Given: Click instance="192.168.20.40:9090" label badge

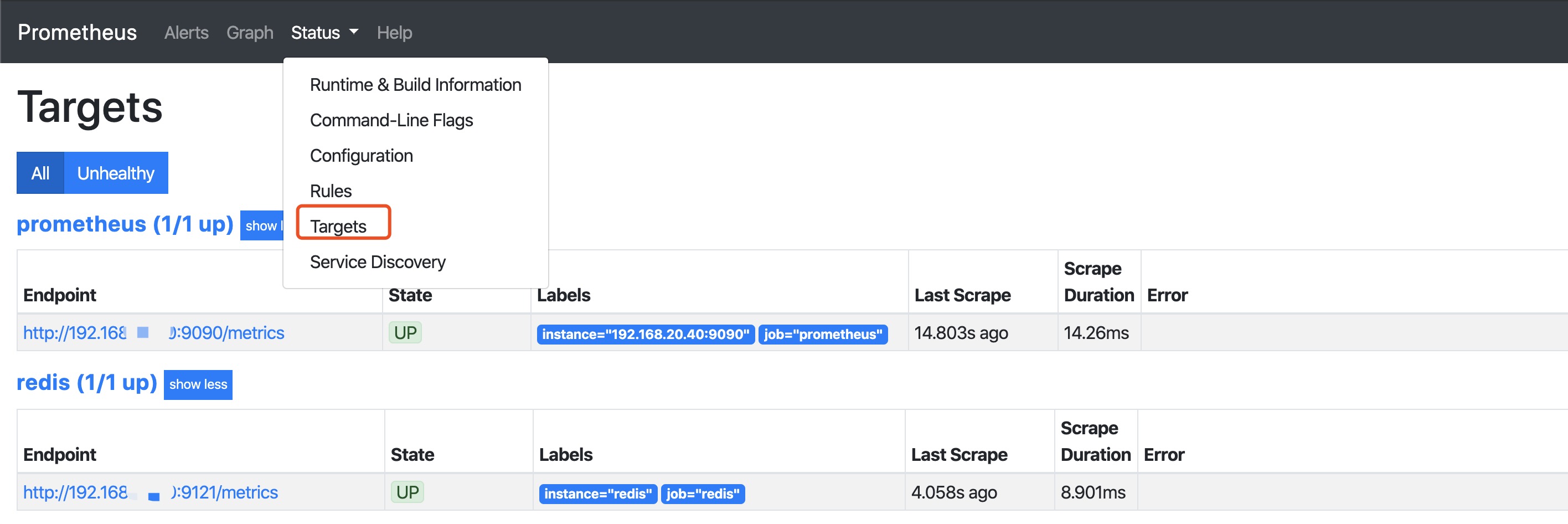Looking at the screenshot, I should (646, 335).
